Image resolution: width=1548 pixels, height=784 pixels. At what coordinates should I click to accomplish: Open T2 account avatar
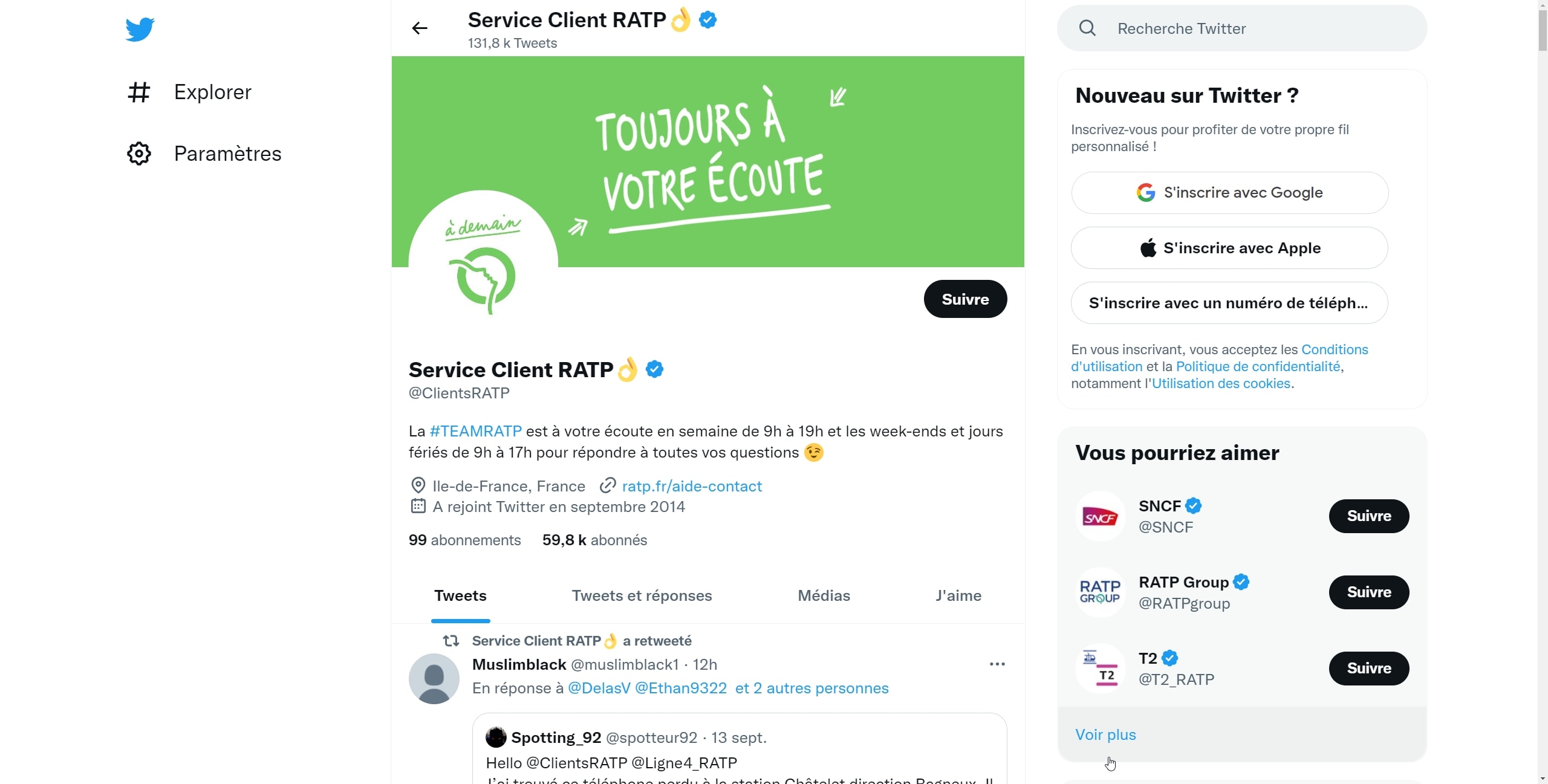coord(1100,669)
